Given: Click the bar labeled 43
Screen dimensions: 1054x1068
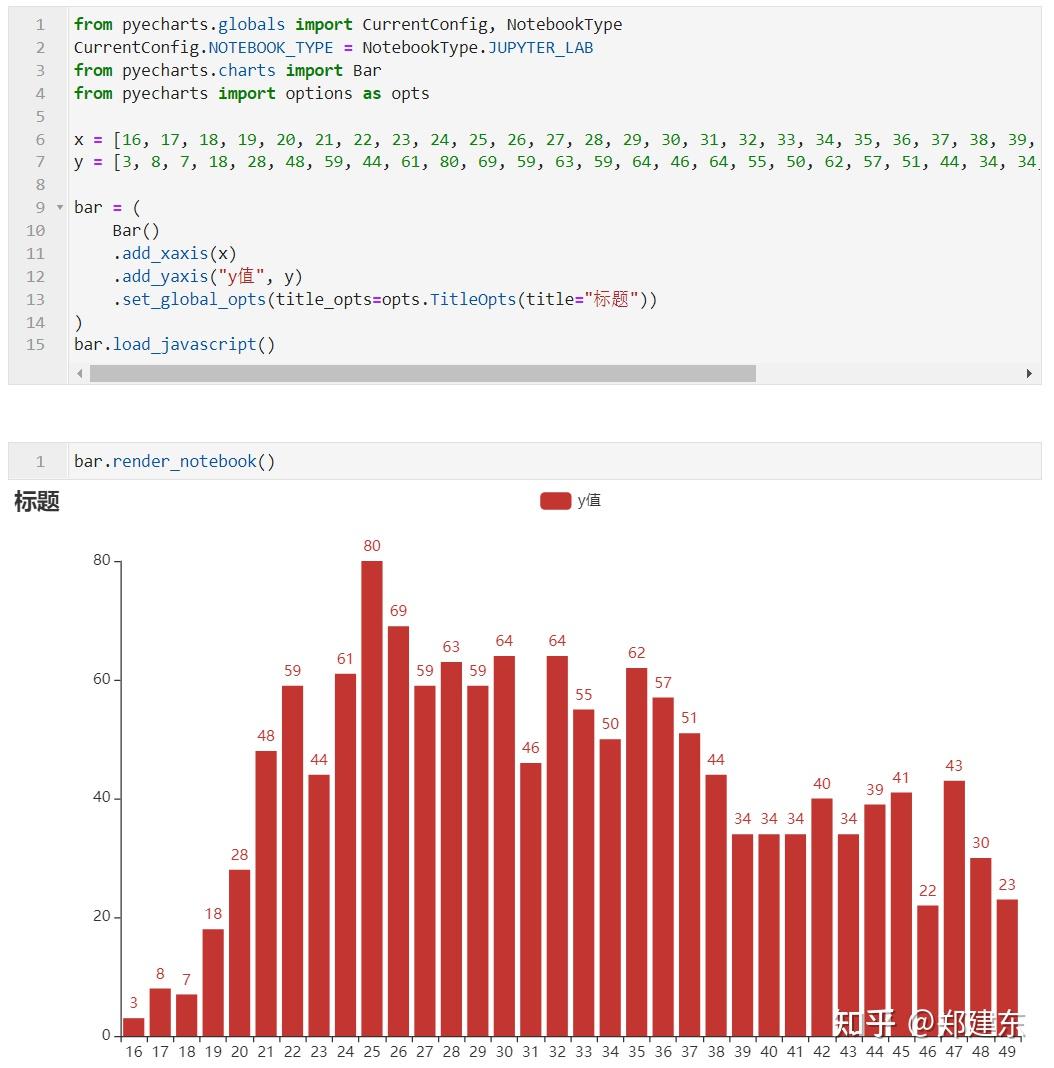Looking at the screenshot, I should pyautogui.click(x=955, y=908).
